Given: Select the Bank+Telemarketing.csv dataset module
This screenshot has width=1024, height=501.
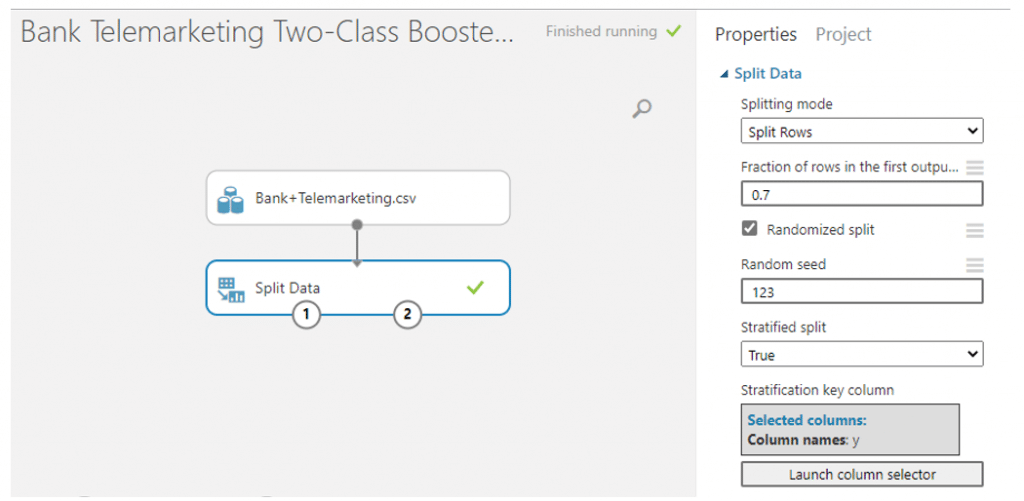Looking at the screenshot, I should [x=358, y=198].
